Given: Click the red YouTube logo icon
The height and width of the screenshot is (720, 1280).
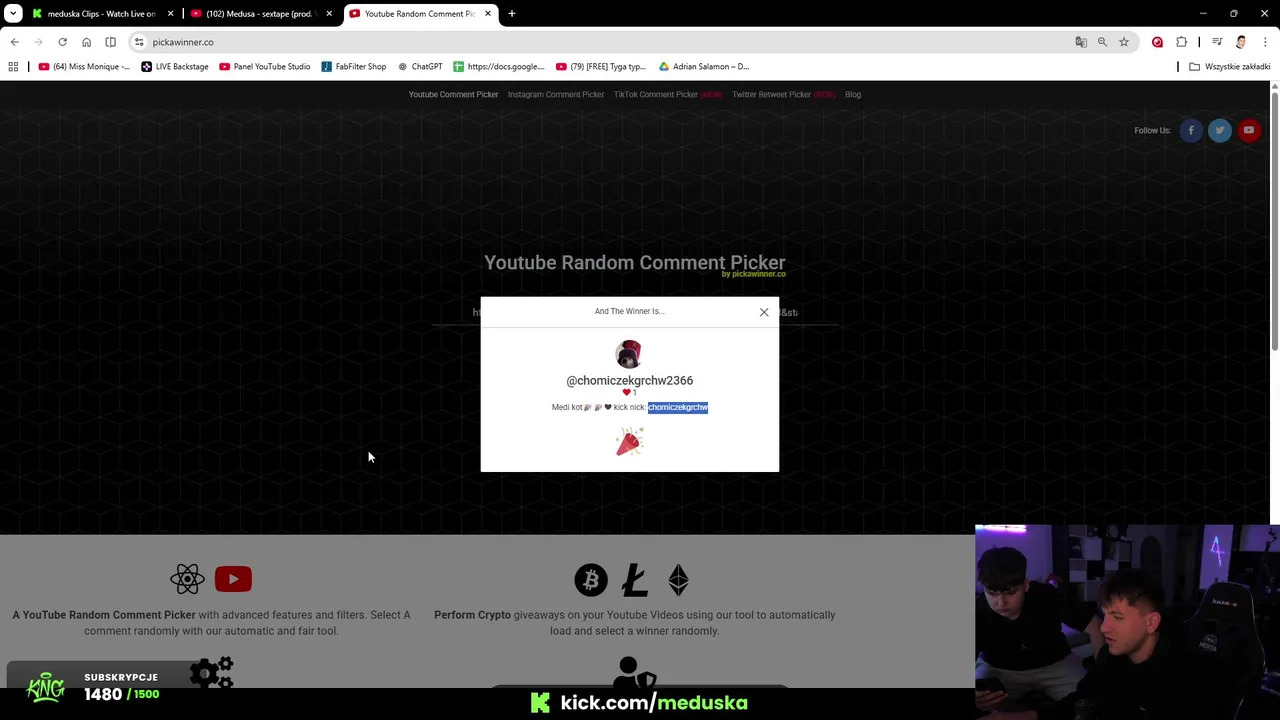Looking at the screenshot, I should [x=233, y=579].
